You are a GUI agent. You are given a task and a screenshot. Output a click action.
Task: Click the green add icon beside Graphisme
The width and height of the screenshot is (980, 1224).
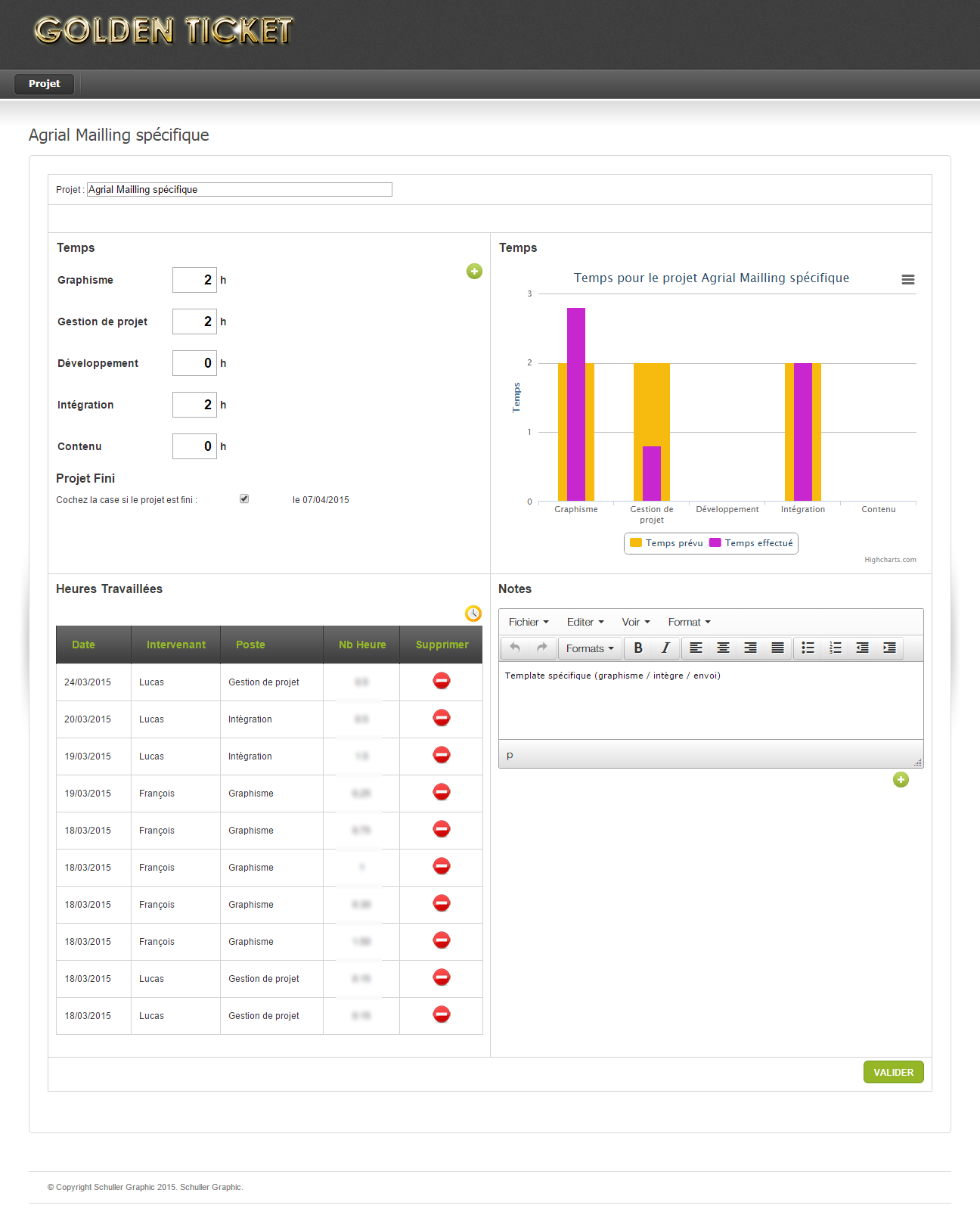[x=474, y=271]
